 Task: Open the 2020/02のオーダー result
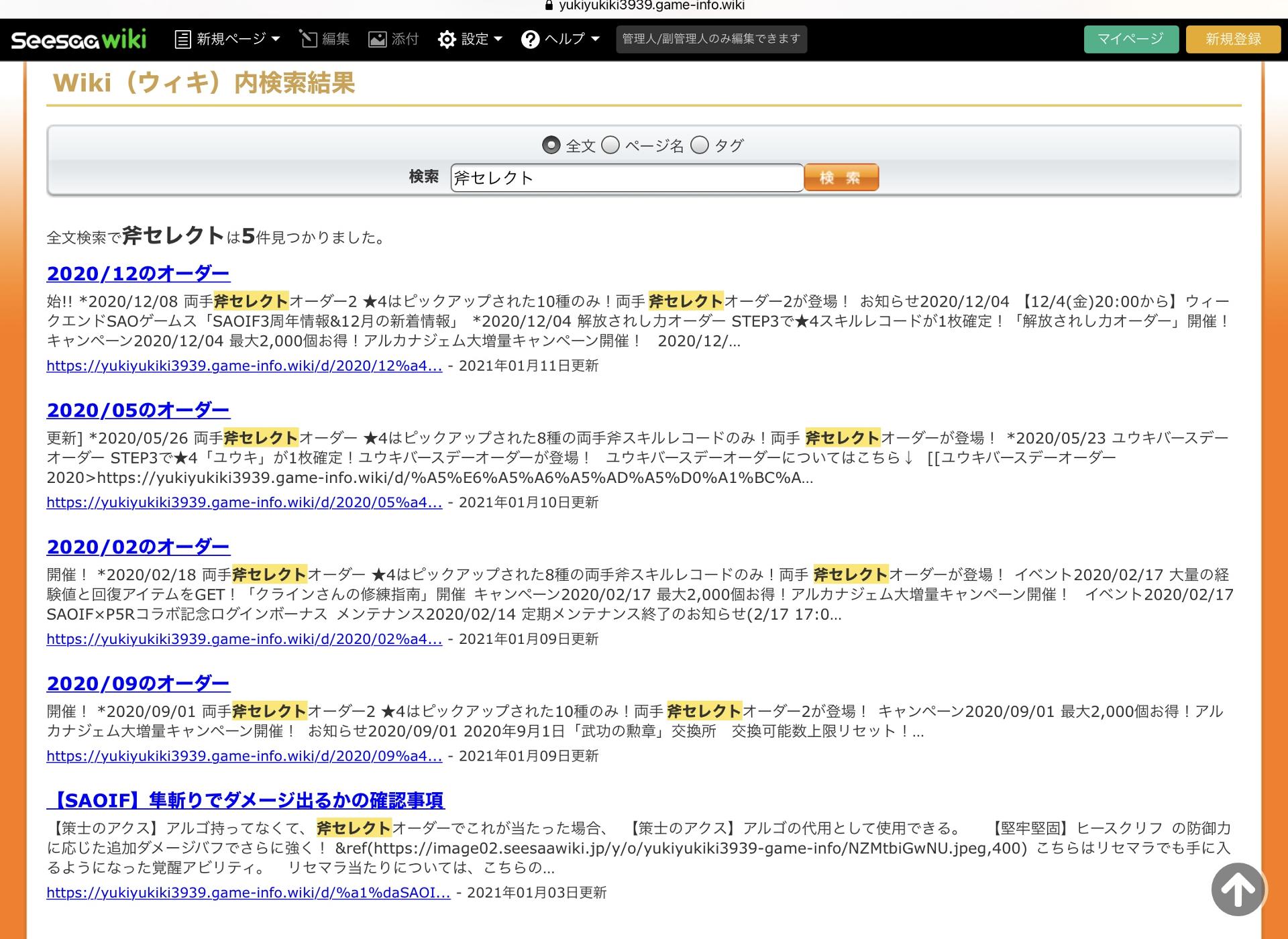138,547
